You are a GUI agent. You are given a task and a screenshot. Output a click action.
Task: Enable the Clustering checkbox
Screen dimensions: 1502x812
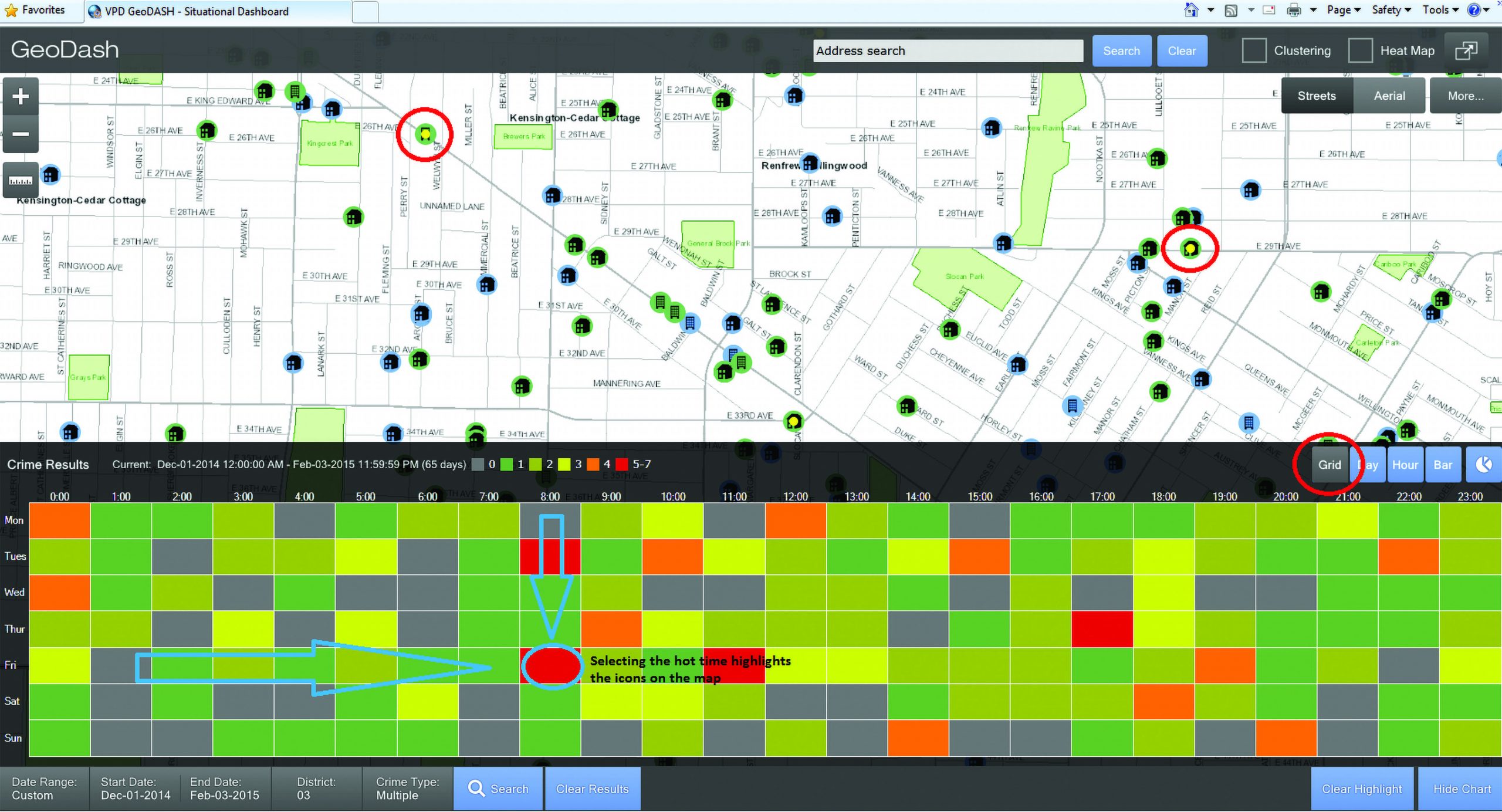(1254, 51)
